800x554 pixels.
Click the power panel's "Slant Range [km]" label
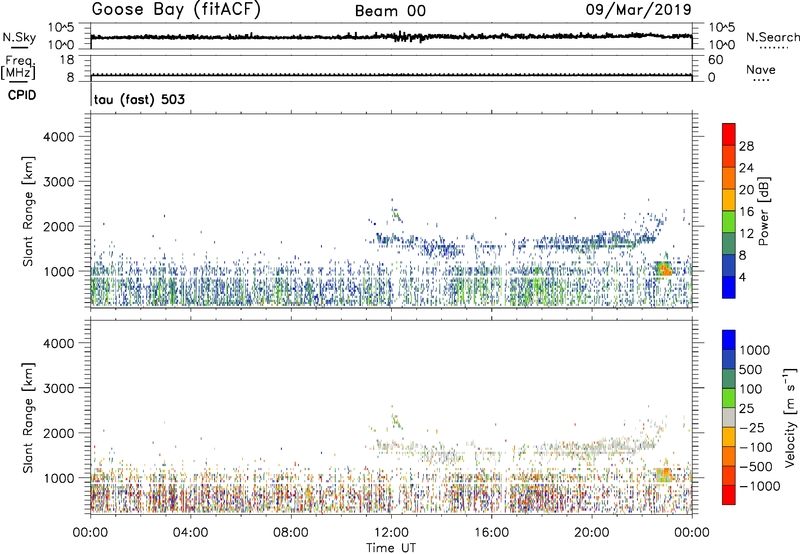(x=28, y=211)
